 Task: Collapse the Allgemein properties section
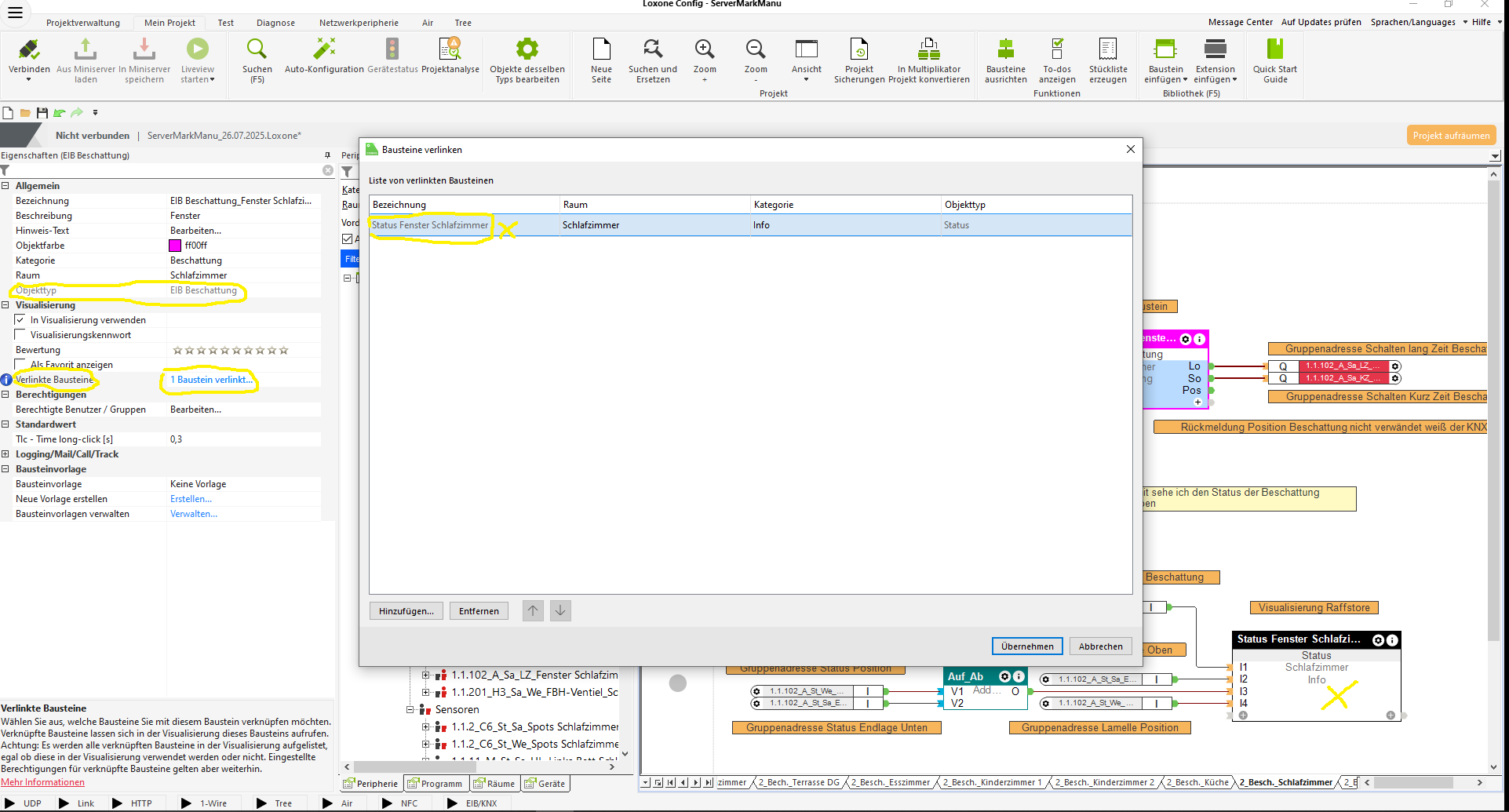5,186
